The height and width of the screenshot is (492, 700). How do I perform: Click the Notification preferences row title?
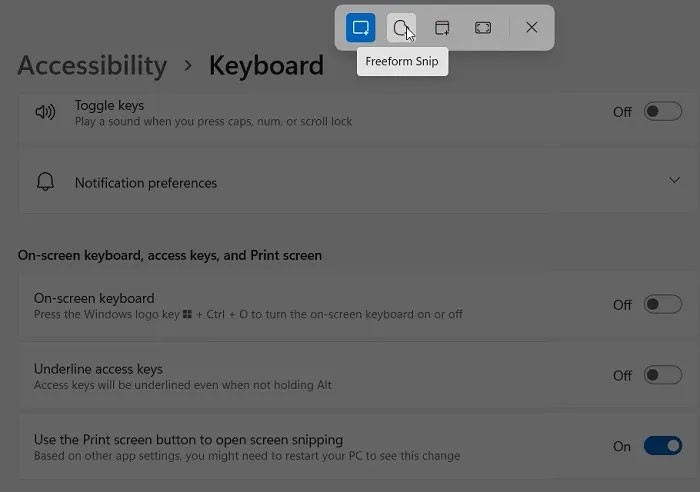146,183
